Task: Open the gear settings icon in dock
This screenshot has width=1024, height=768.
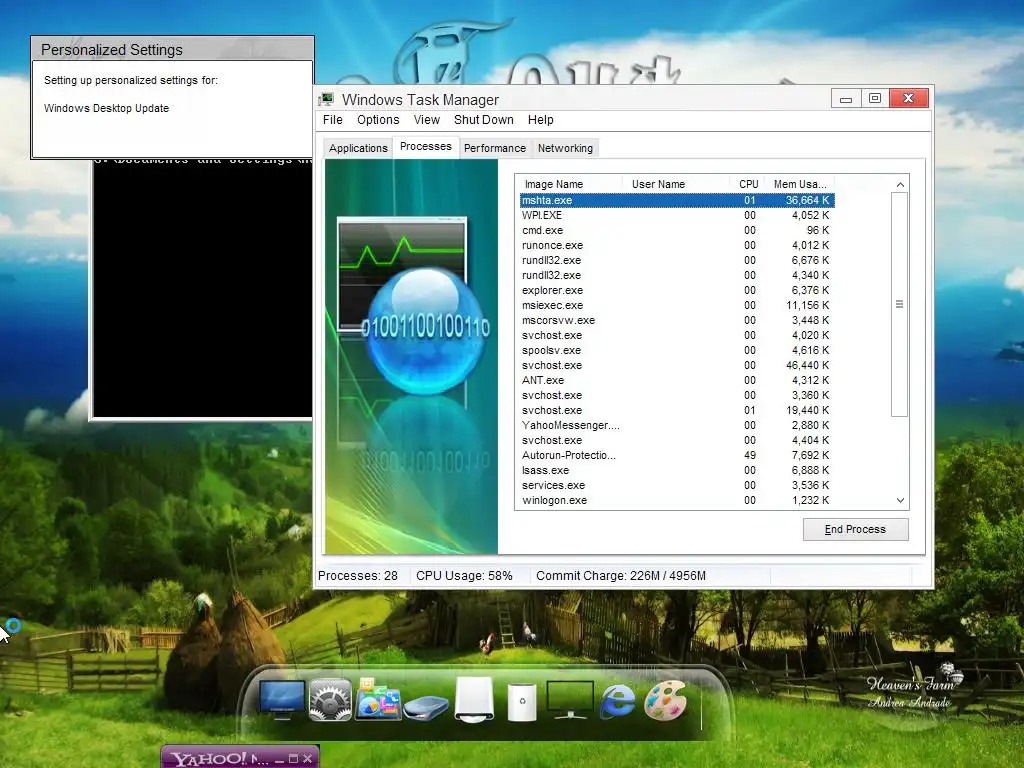Action: click(x=330, y=699)
